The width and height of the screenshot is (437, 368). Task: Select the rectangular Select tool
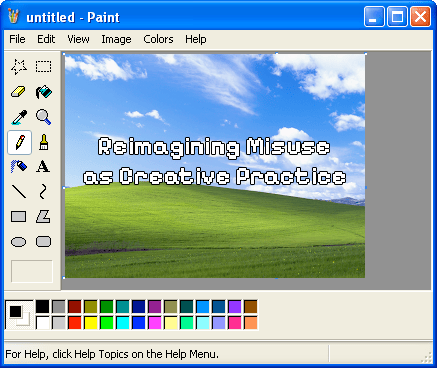[44, 67]
